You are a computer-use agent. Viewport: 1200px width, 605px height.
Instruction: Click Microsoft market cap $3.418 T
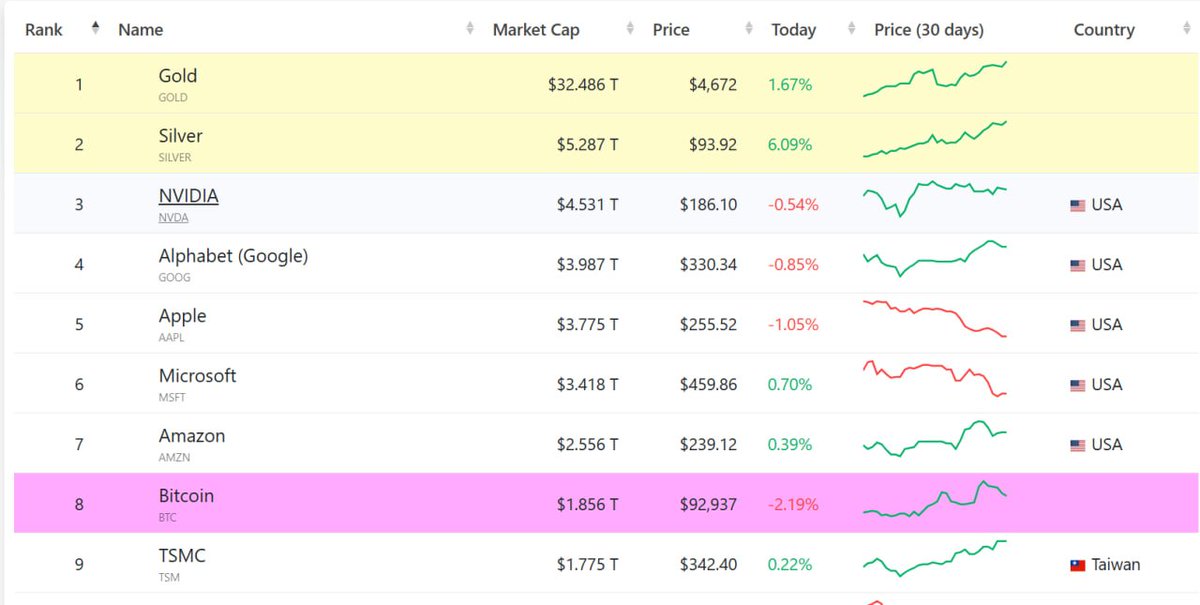[588, 385]
